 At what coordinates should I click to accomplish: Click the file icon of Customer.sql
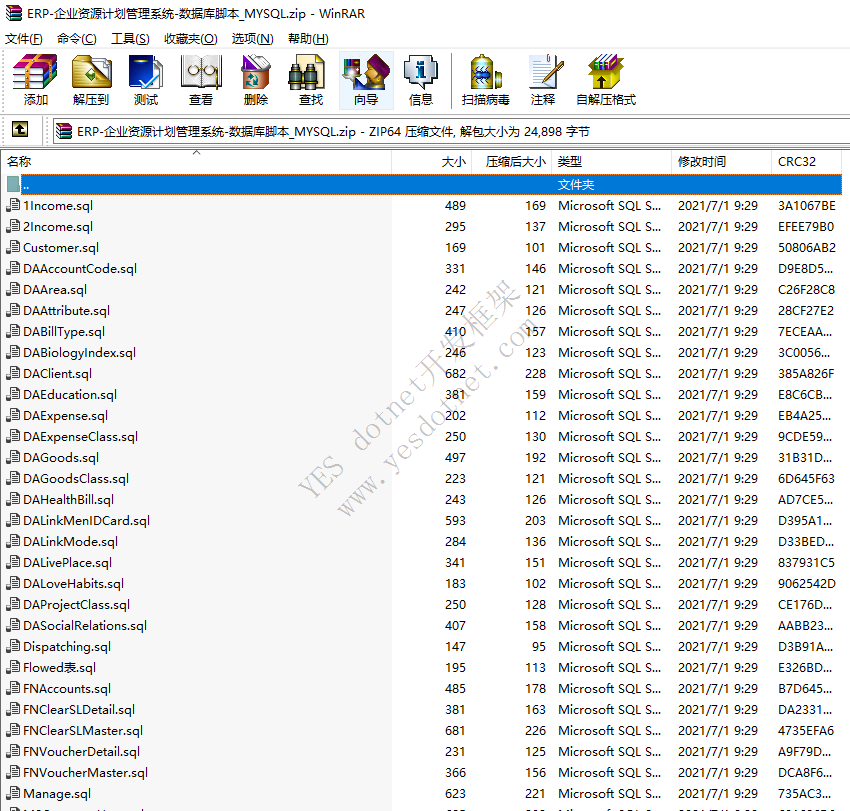[12, 248]
